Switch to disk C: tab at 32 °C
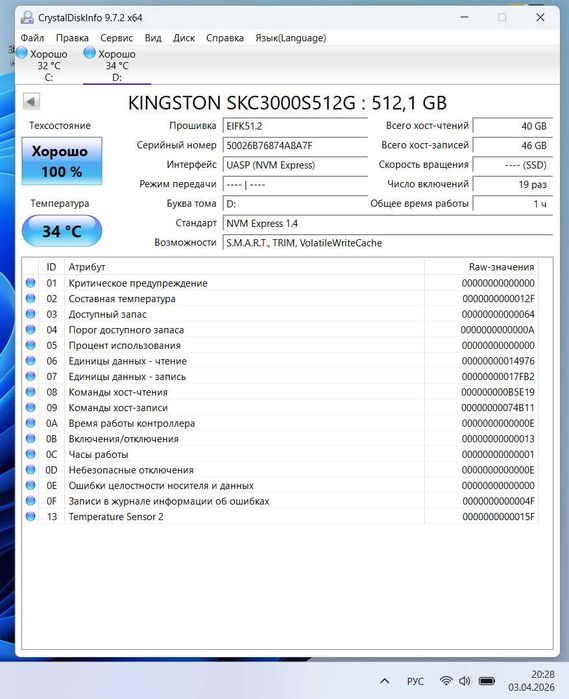Screen dimensions: 569x699 click(x=49, y=66)
